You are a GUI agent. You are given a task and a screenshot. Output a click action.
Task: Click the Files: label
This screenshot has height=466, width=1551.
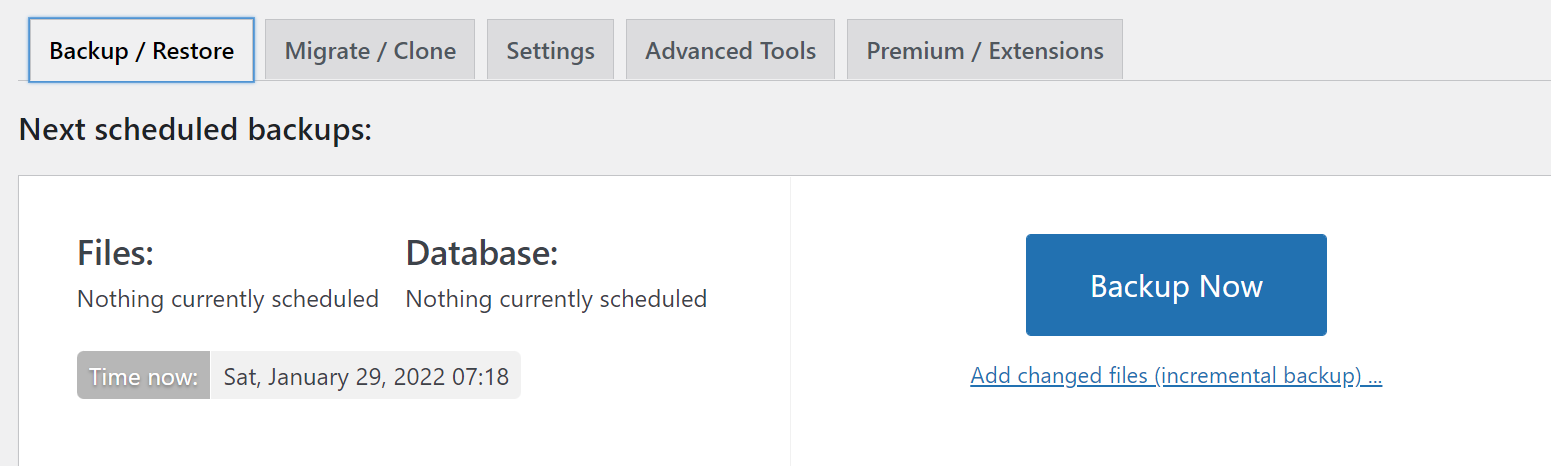click(x=115, y=253)
